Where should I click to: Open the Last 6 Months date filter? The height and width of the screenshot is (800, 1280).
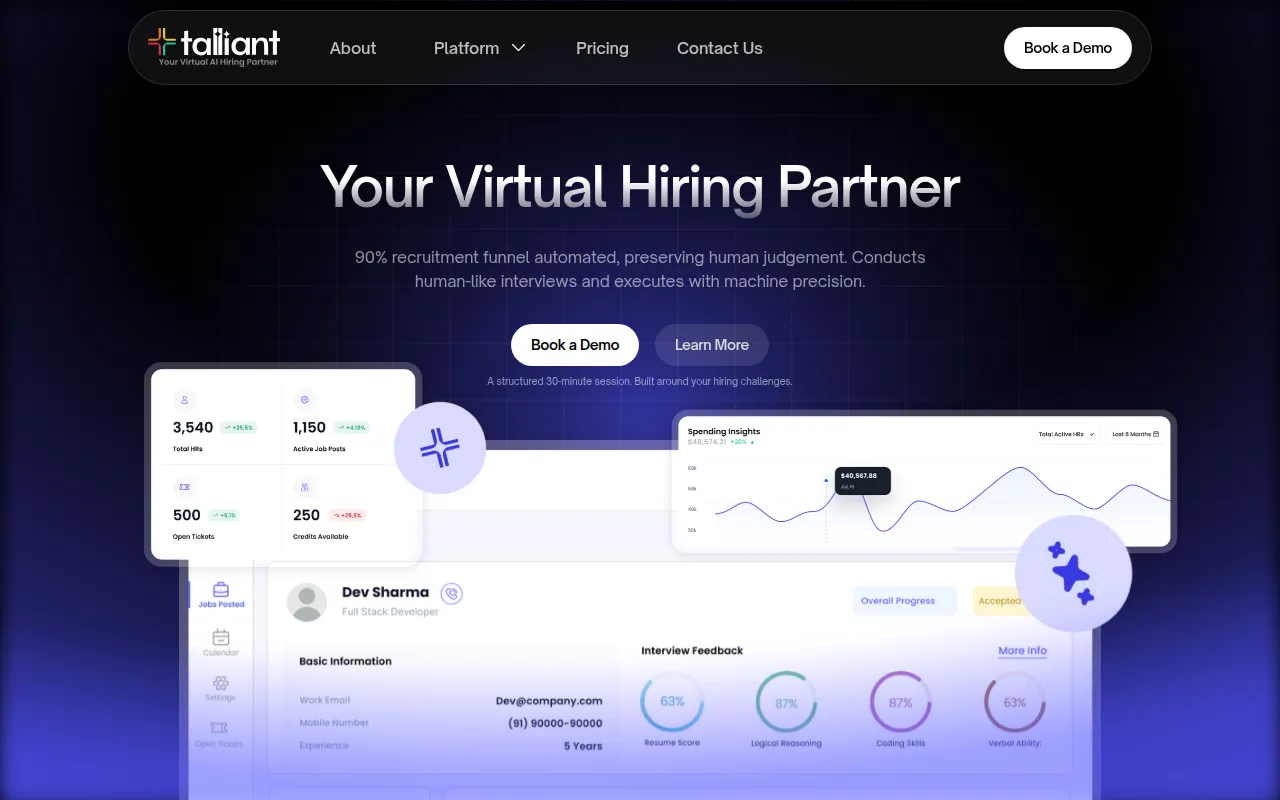1135,434
